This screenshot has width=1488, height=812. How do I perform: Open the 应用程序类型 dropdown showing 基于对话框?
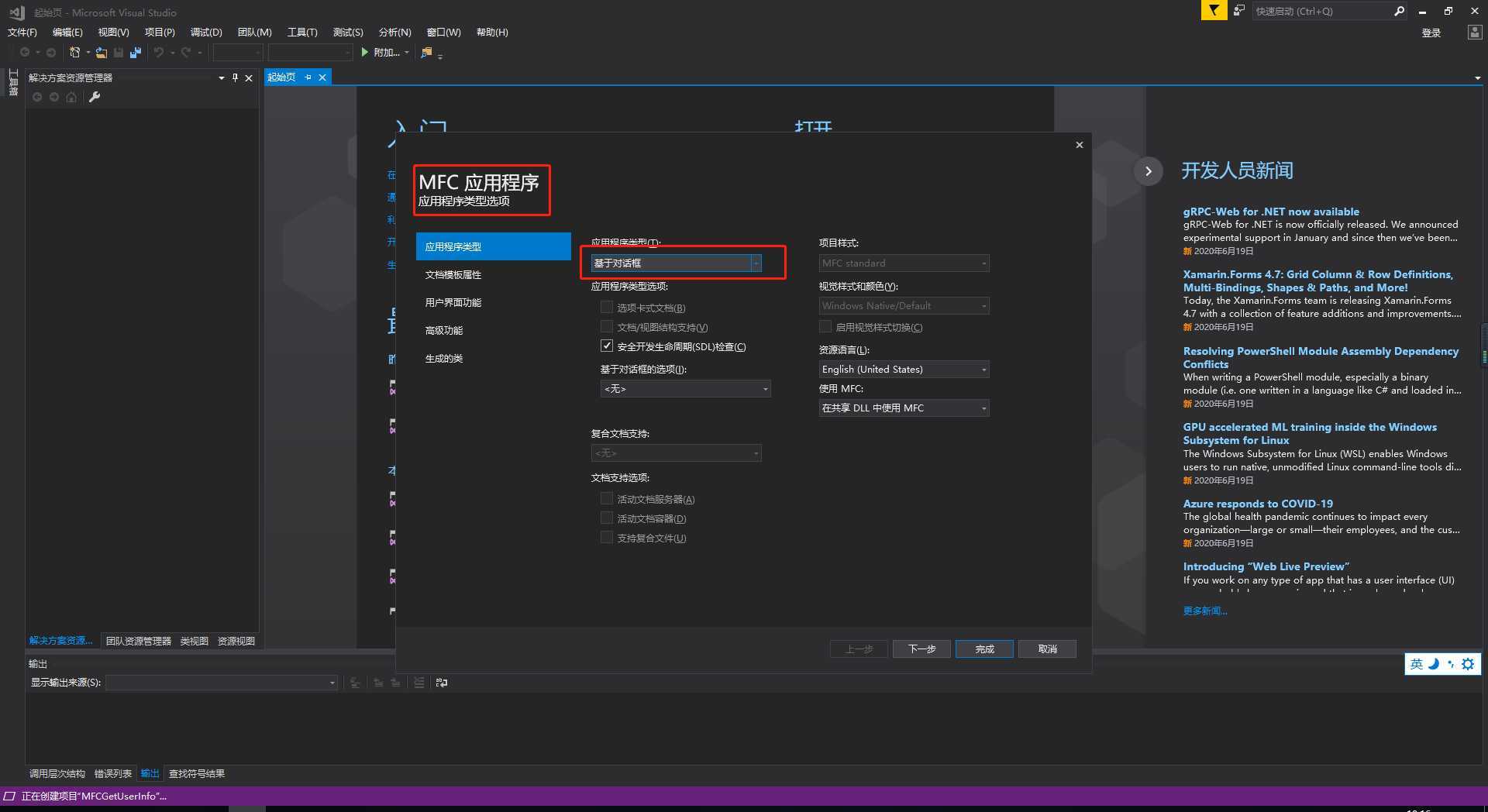point(676,263)
